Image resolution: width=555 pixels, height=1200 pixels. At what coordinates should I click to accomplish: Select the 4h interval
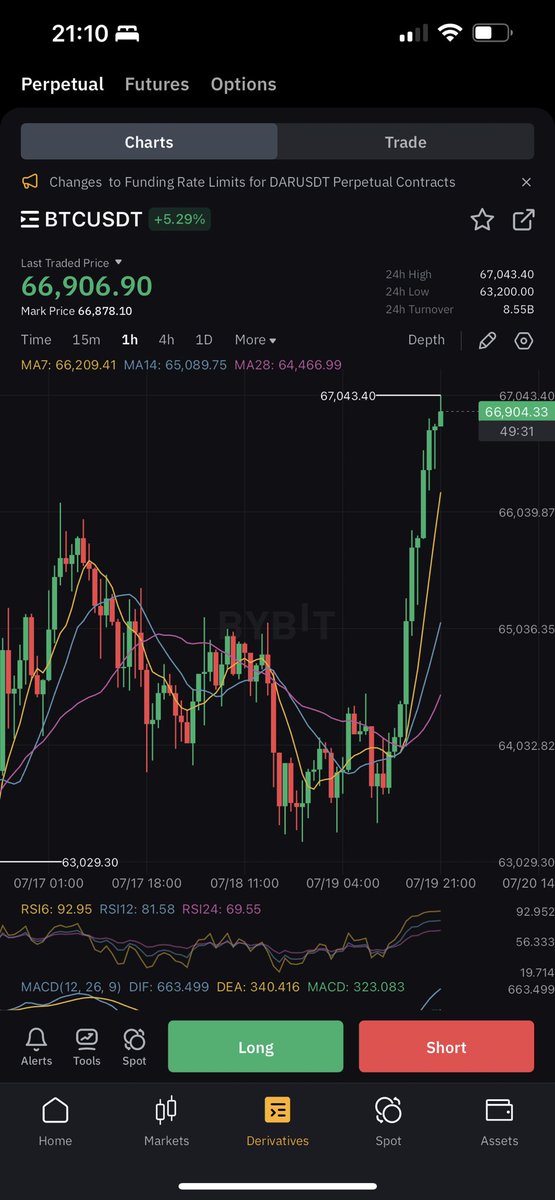point(166,340)
